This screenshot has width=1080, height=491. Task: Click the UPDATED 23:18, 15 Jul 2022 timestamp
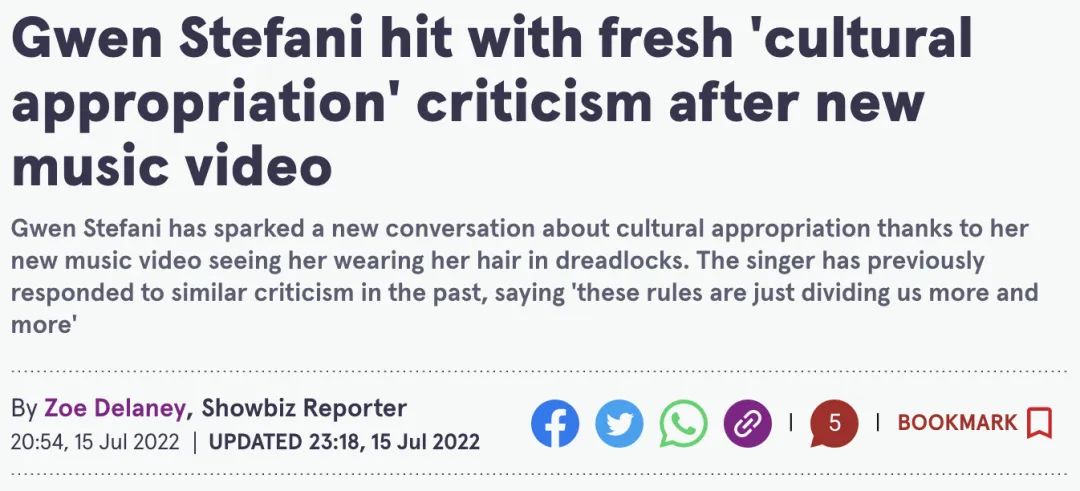pyautogui.click(x=344, y=441)
